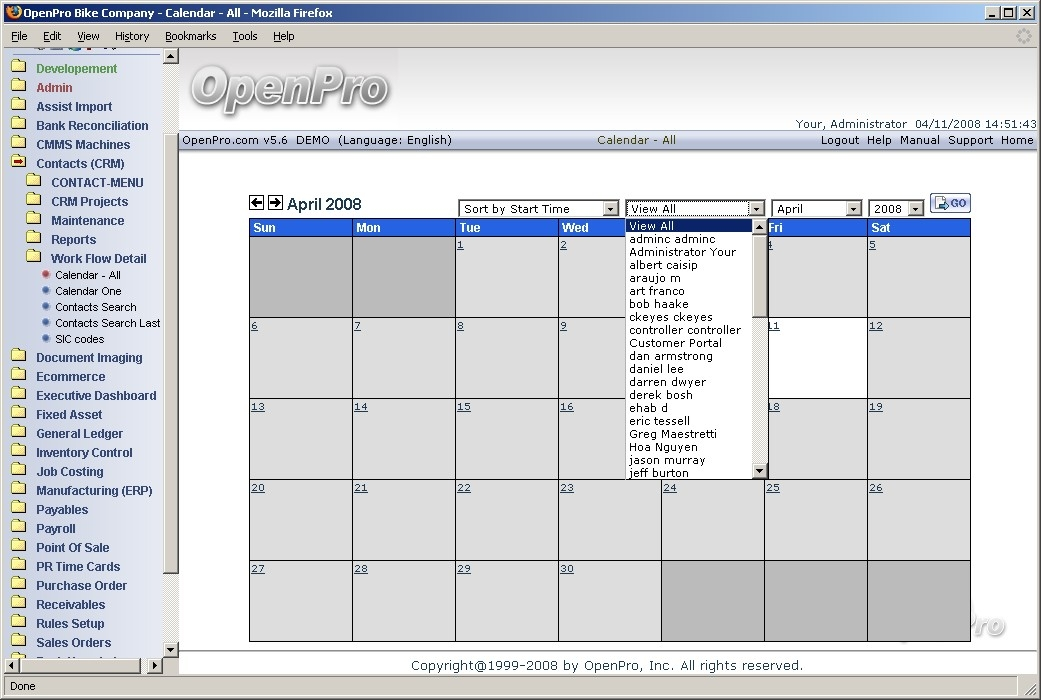
Task: Open the History menu
Action: pos(132,36)
